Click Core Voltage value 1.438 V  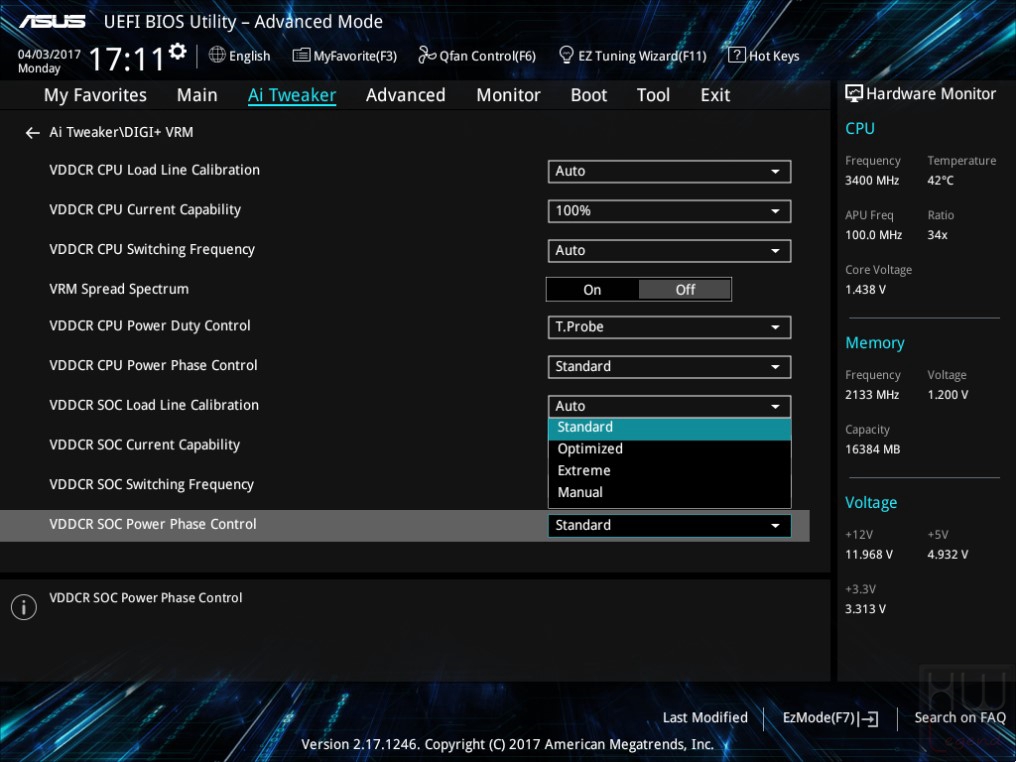(x=865, y=290)
